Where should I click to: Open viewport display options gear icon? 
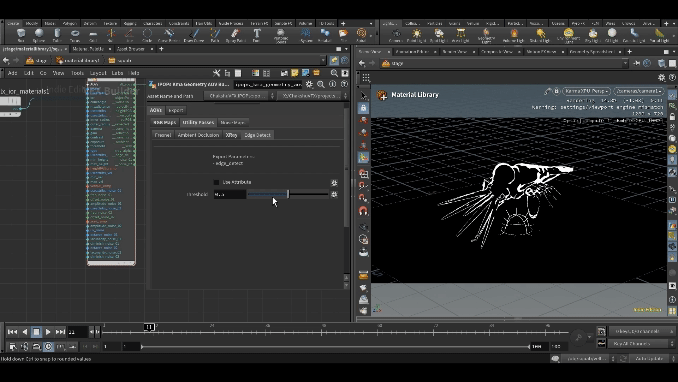coord(661,77)
